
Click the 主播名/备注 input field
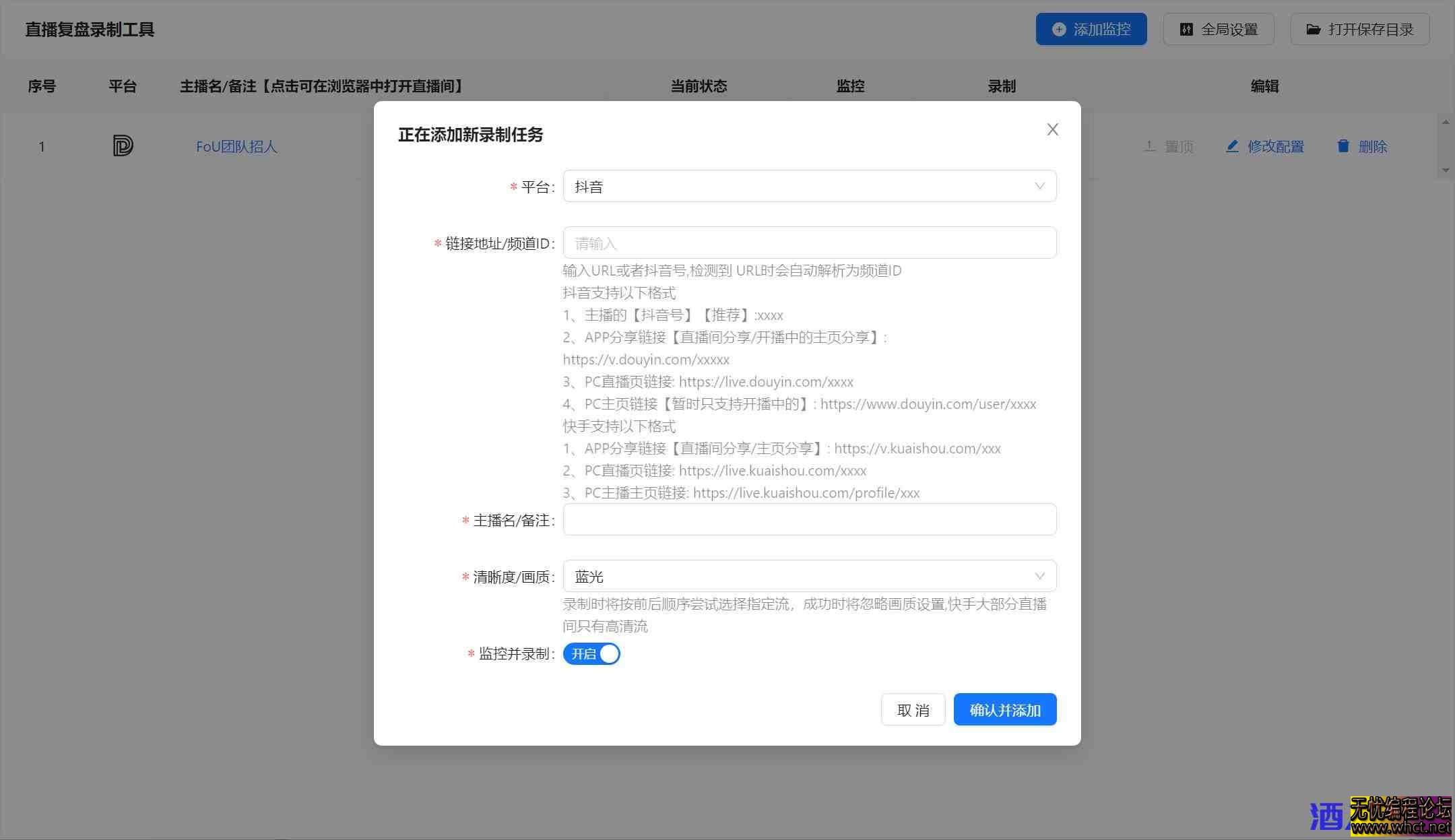[x=808, y=519]
